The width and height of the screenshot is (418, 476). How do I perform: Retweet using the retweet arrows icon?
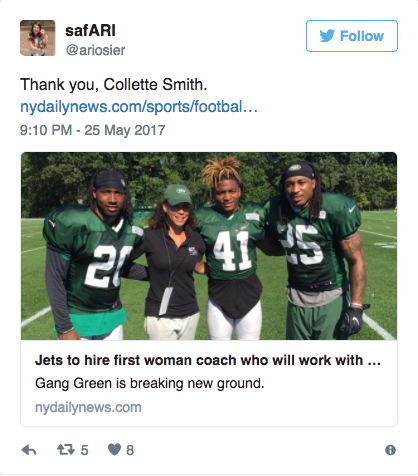[x=65, y=450]
